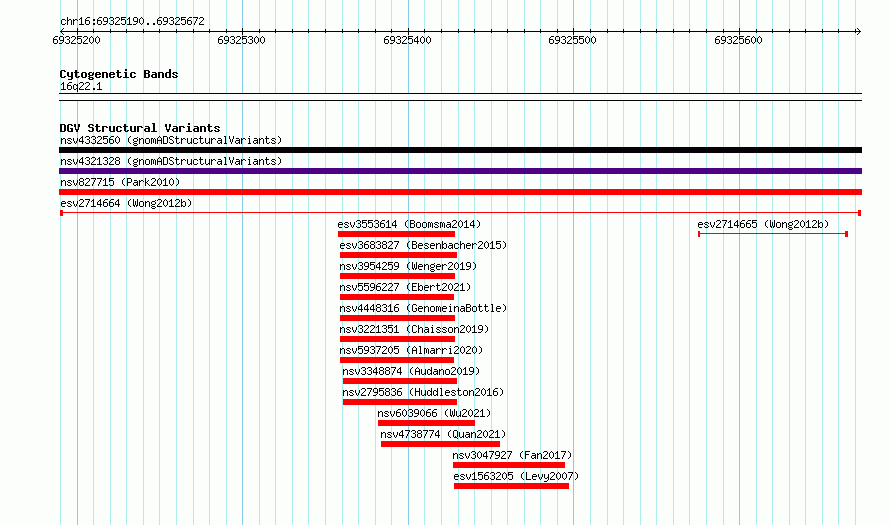Click the nsv4321328 gnomAD variant label

click(171, 161)
